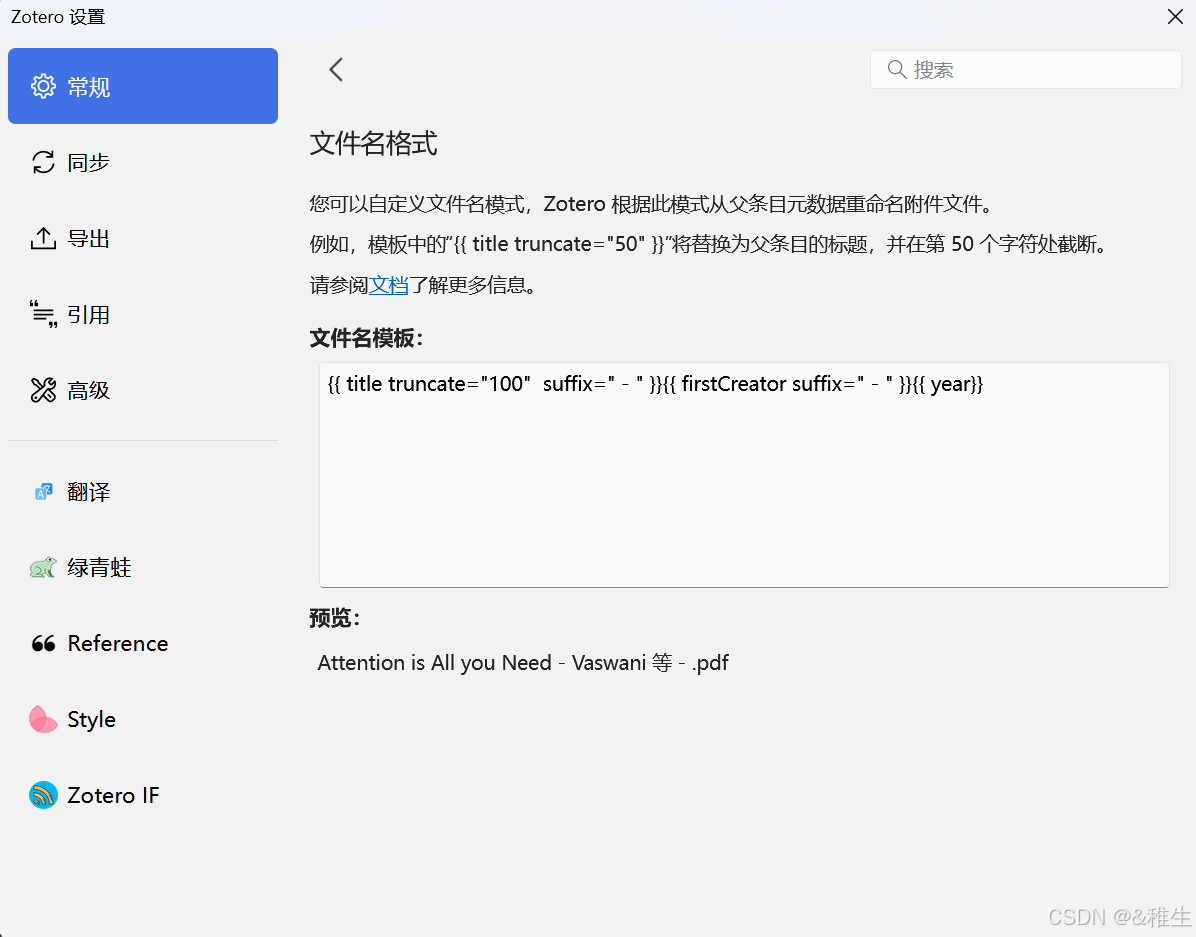Click the tools icon beside 高级

[x=43, y=390]
